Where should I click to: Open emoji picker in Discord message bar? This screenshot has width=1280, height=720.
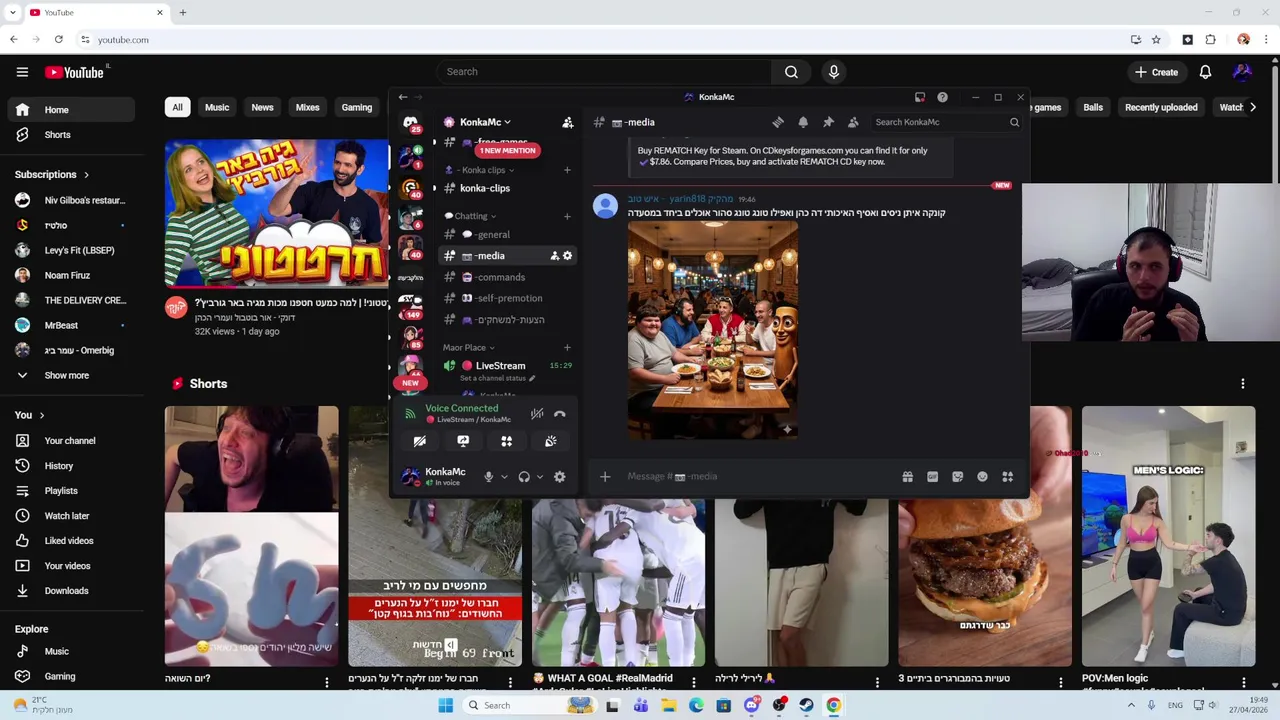coord(982,477)
